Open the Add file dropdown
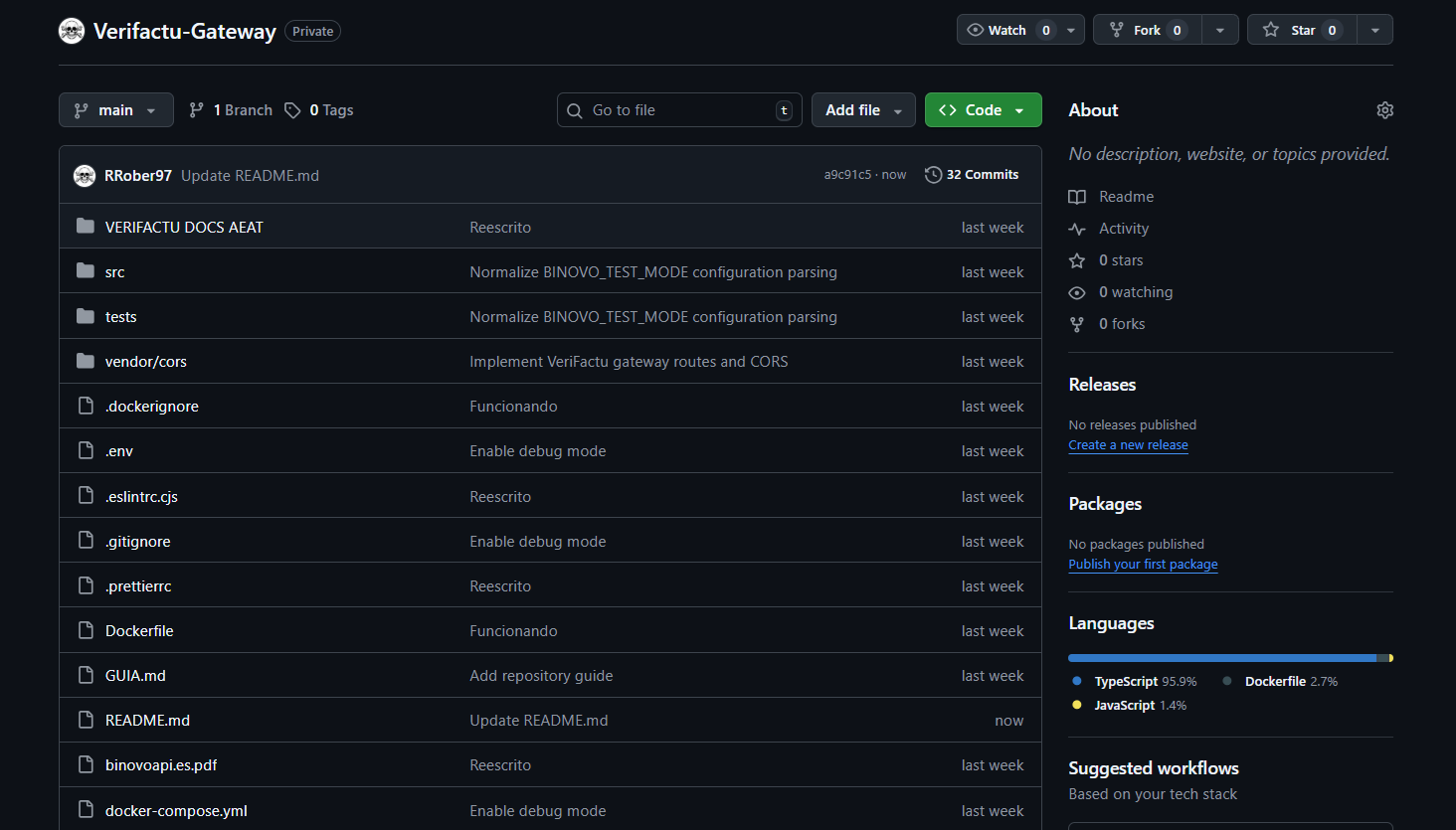1456x830 pixels. 863,109
